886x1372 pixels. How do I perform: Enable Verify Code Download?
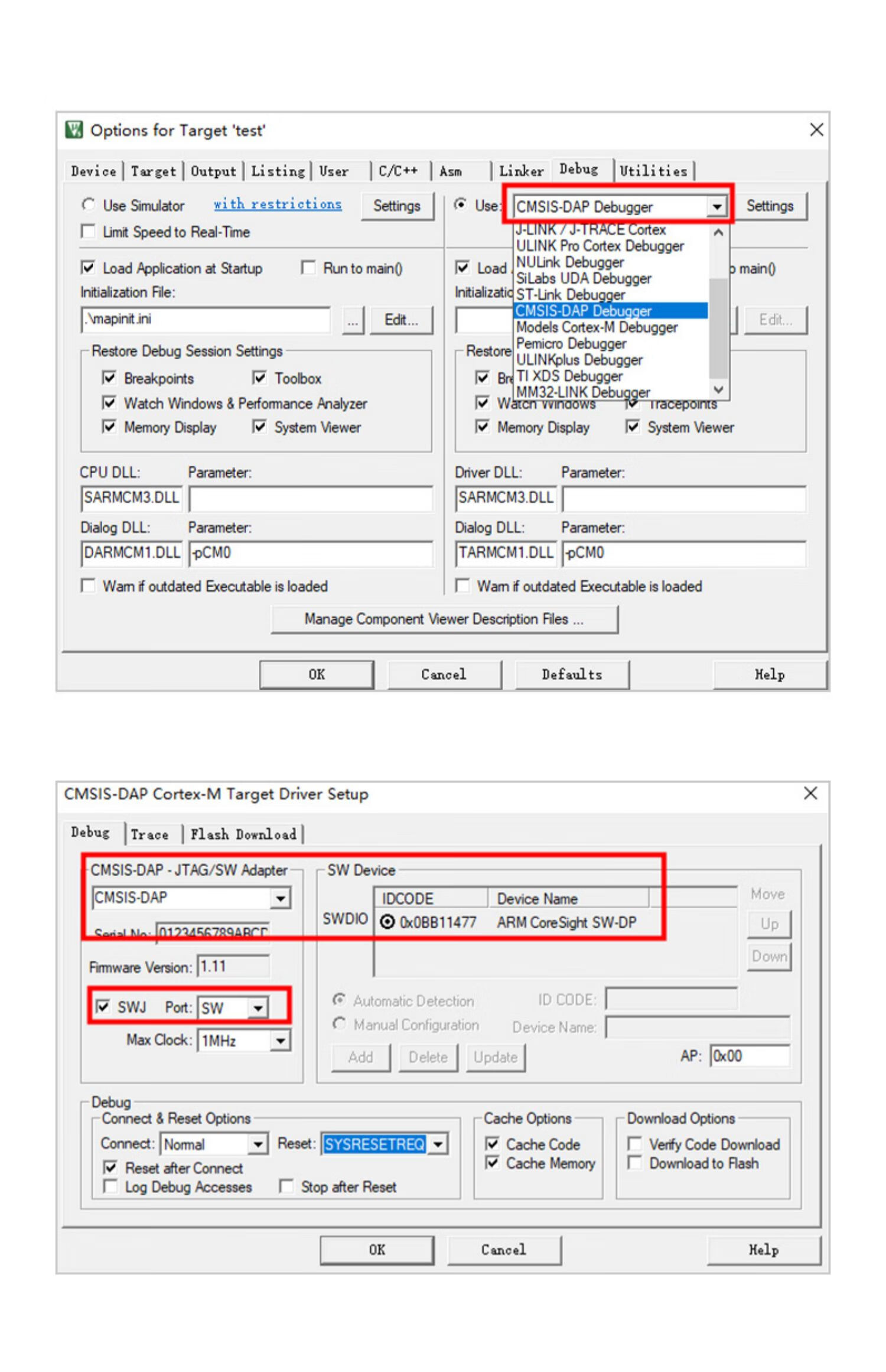point(634,1144)
